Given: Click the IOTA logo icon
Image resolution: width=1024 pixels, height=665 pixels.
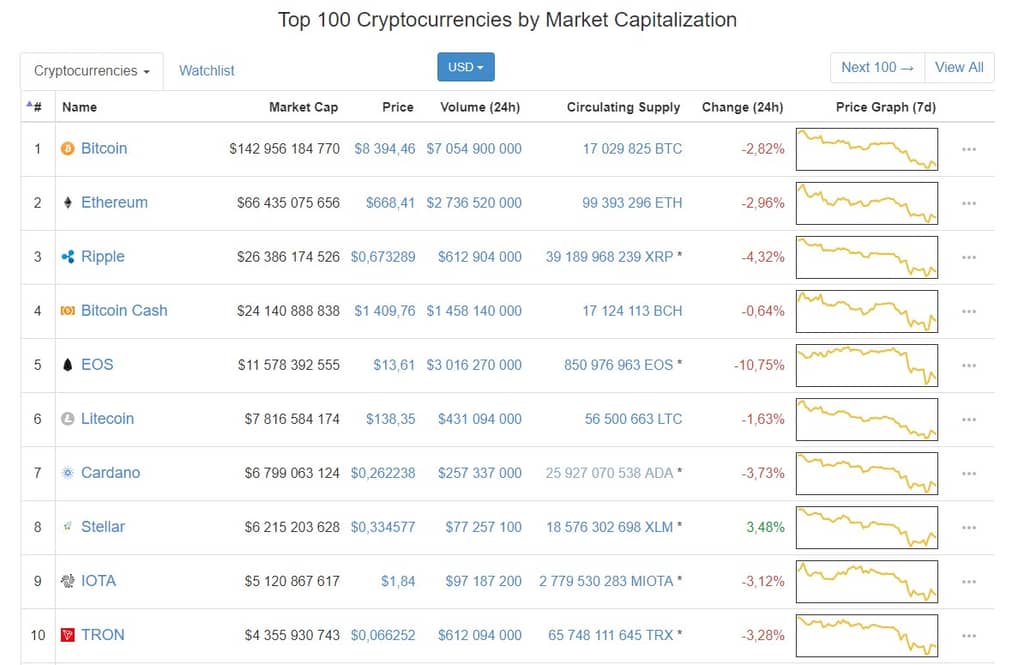Looking at the screenshot, I should coord(67,581).
